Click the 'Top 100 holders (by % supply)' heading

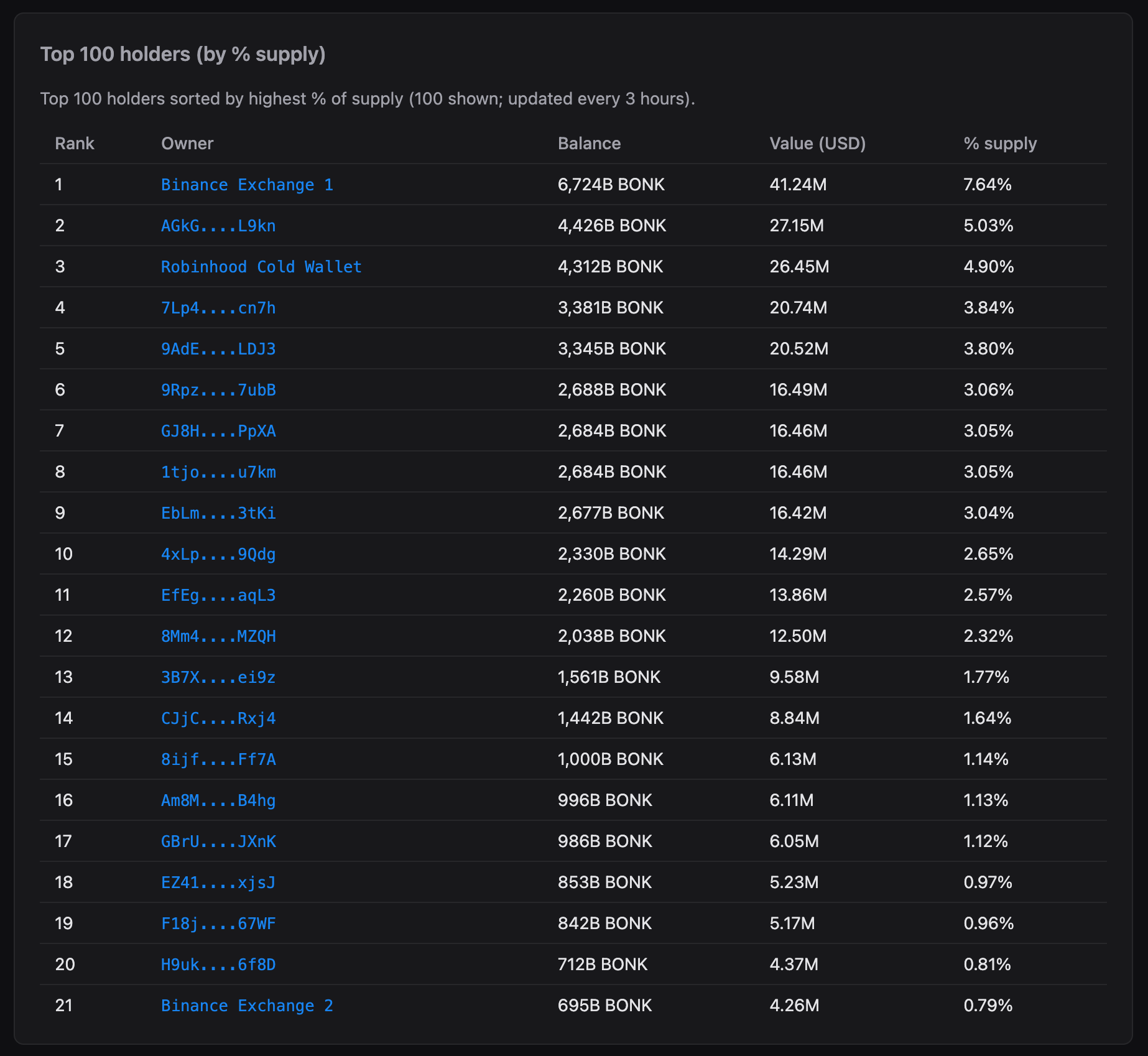coord(183,54)
